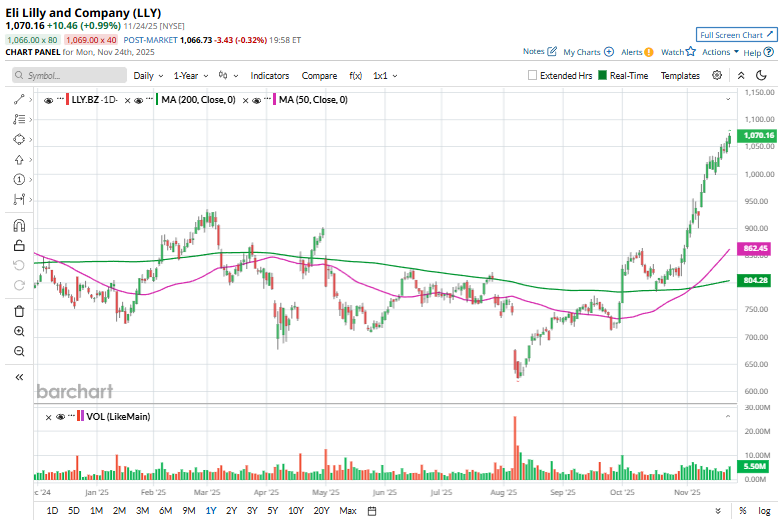Enable the Extended Hrs checkbox
The image size is (780, 523).
pos(533,76)
